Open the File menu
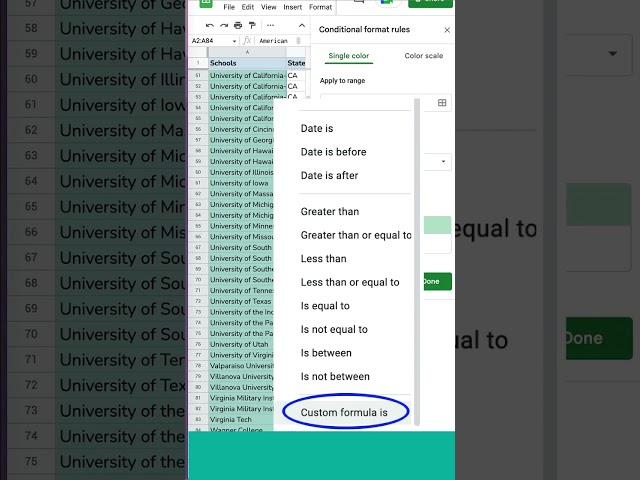 [x=229, y=7]
